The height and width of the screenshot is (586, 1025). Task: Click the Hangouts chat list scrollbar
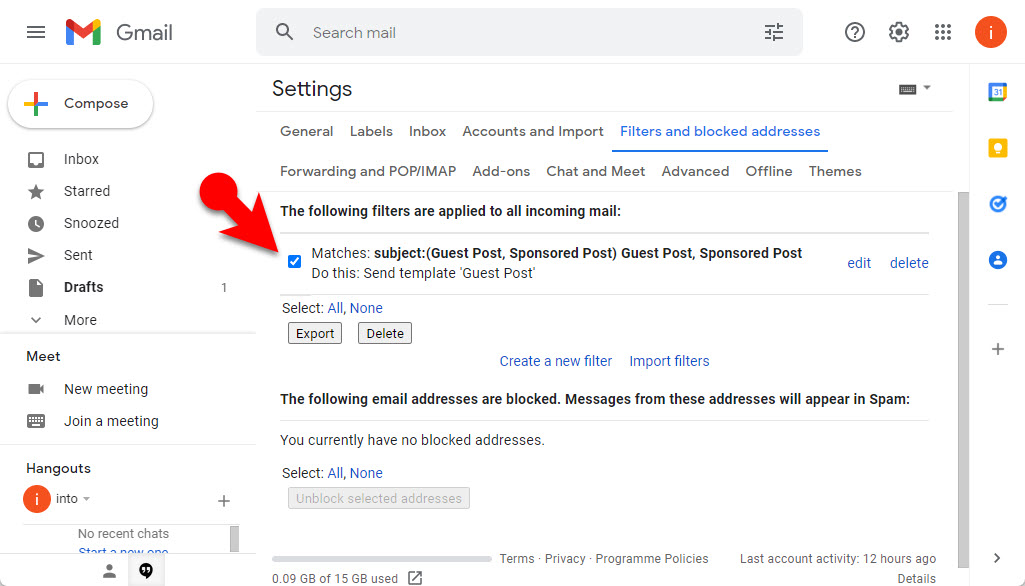(x=234, y=539)
